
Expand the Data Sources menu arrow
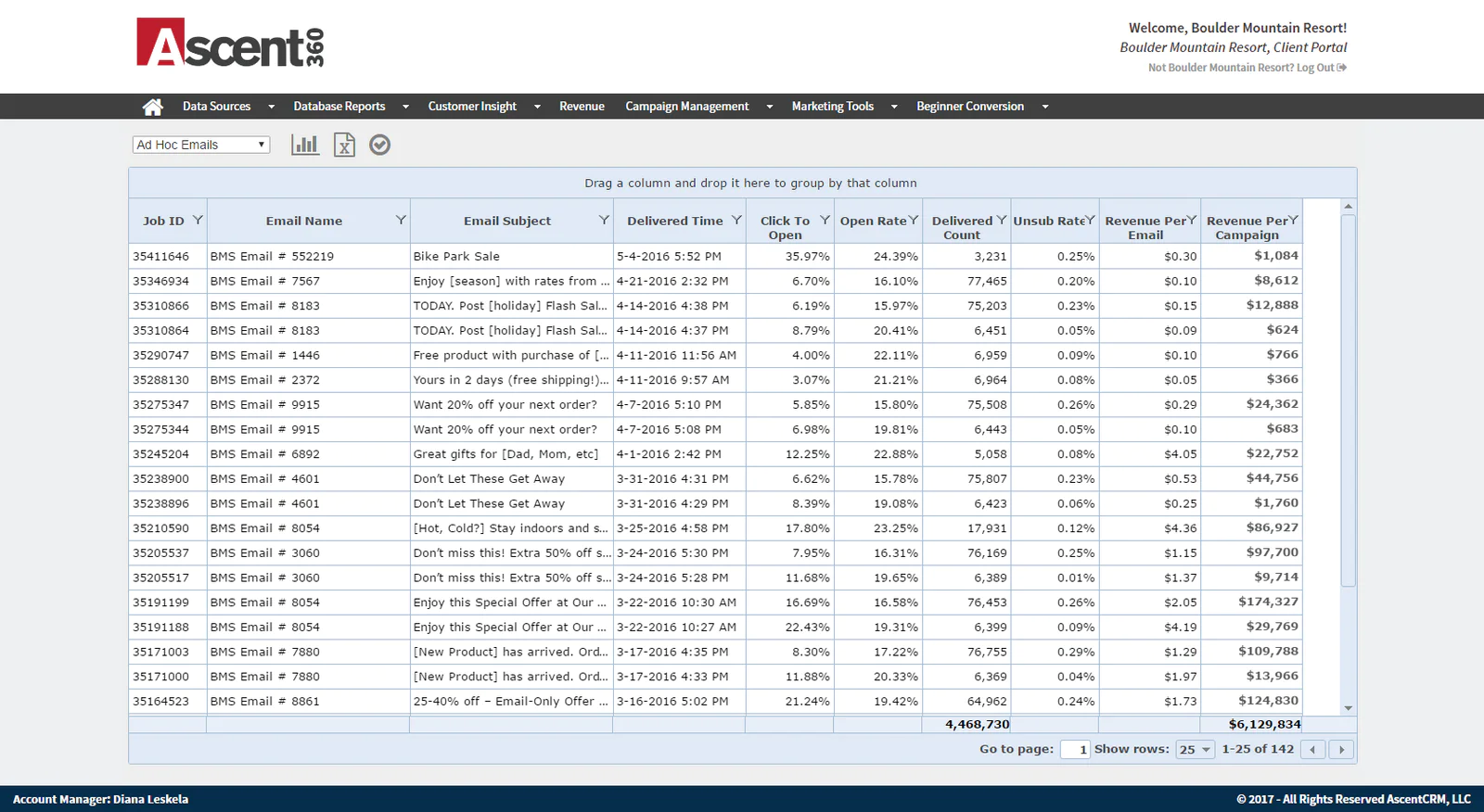pos(271,107)
